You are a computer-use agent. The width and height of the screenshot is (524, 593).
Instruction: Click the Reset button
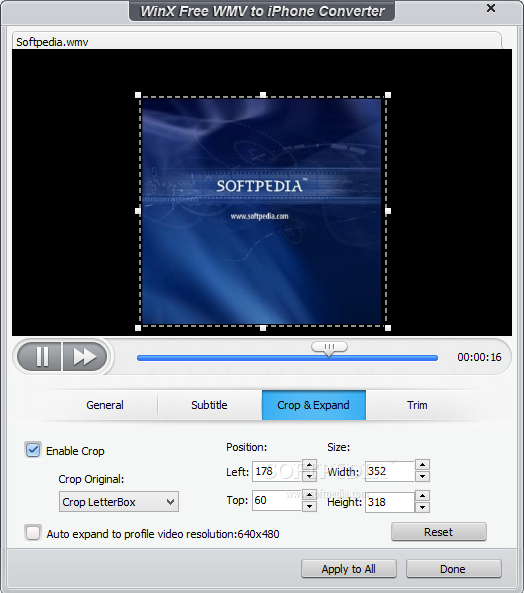pyautogui.click(x=439, y=532)
